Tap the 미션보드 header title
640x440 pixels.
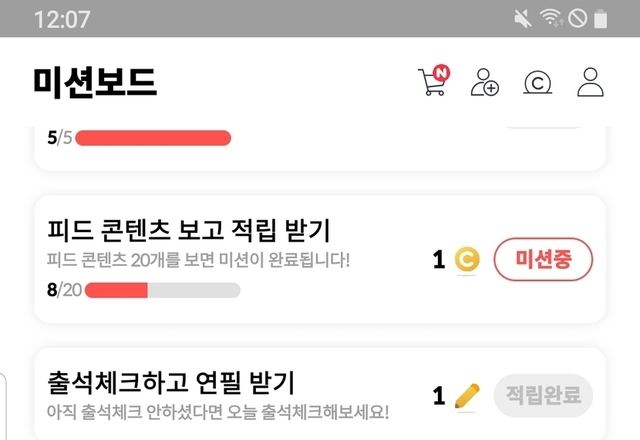click(x=95, y=82)
